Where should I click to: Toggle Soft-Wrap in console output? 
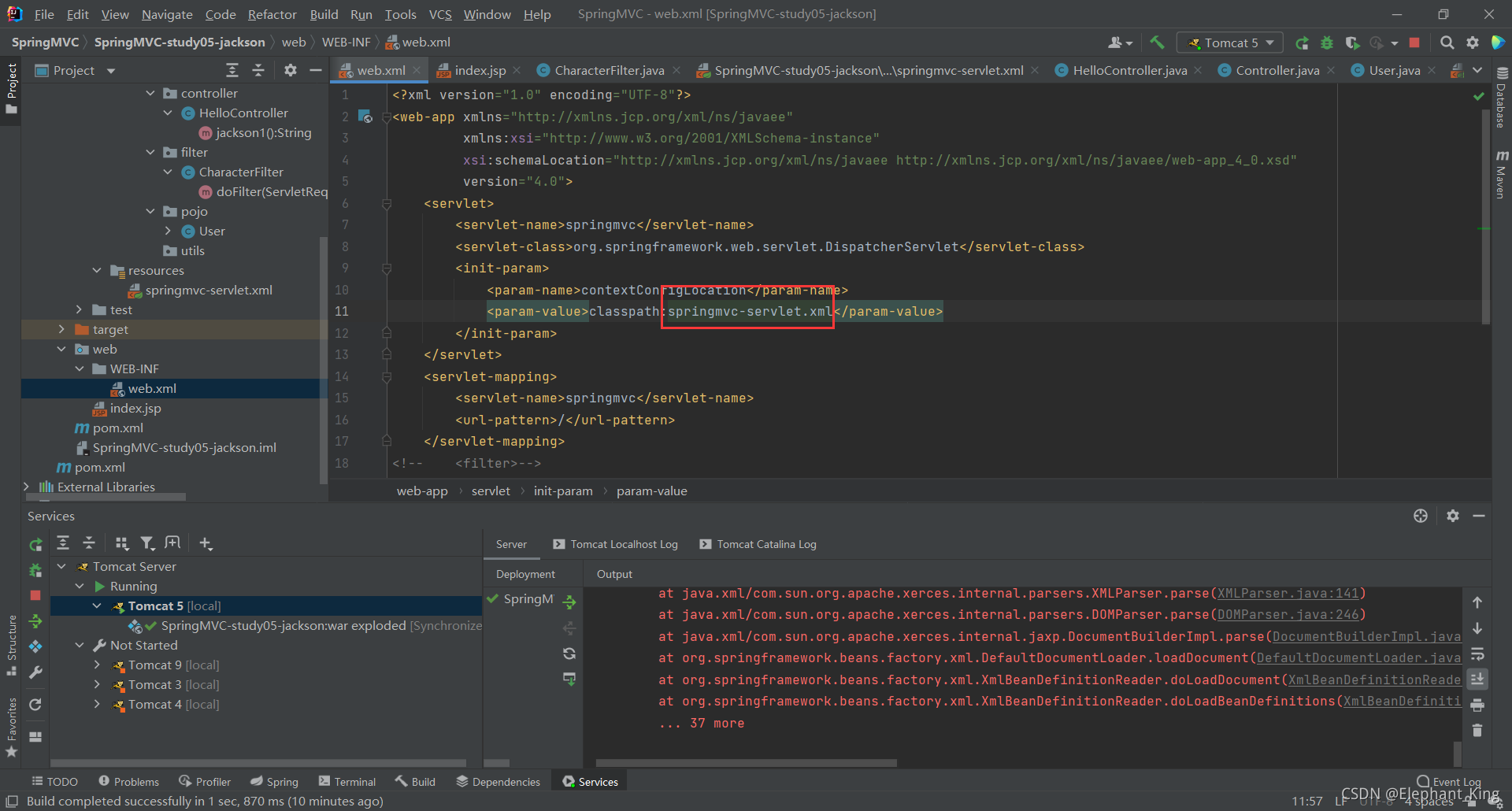click(1477, 654)
